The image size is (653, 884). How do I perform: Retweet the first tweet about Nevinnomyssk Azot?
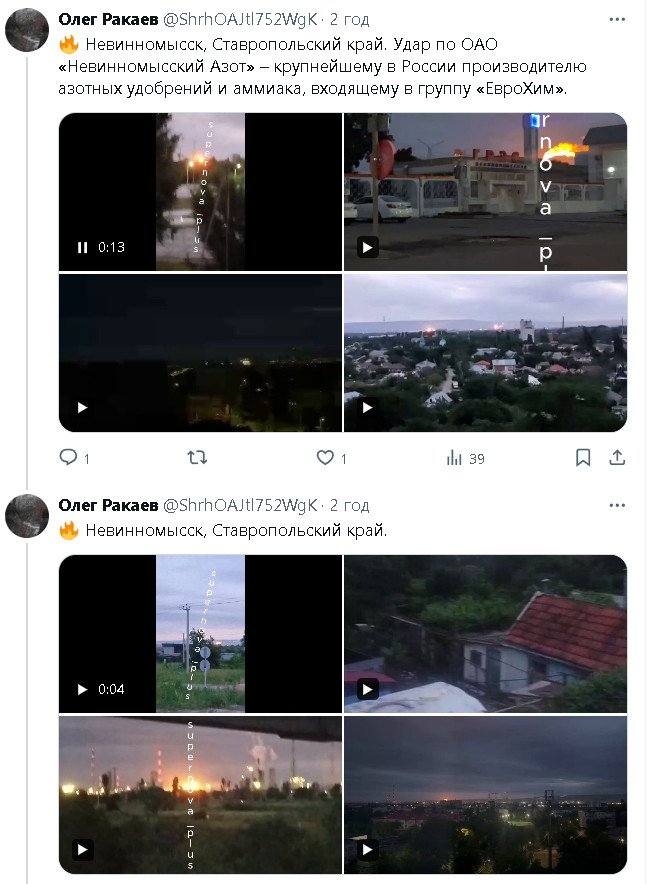[198, 458]
